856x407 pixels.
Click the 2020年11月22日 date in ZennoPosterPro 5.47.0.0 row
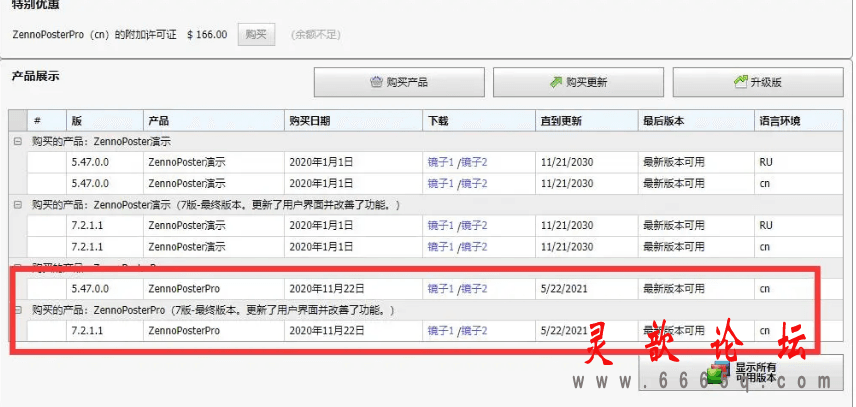pyautogui.click(x=326, y=289)
